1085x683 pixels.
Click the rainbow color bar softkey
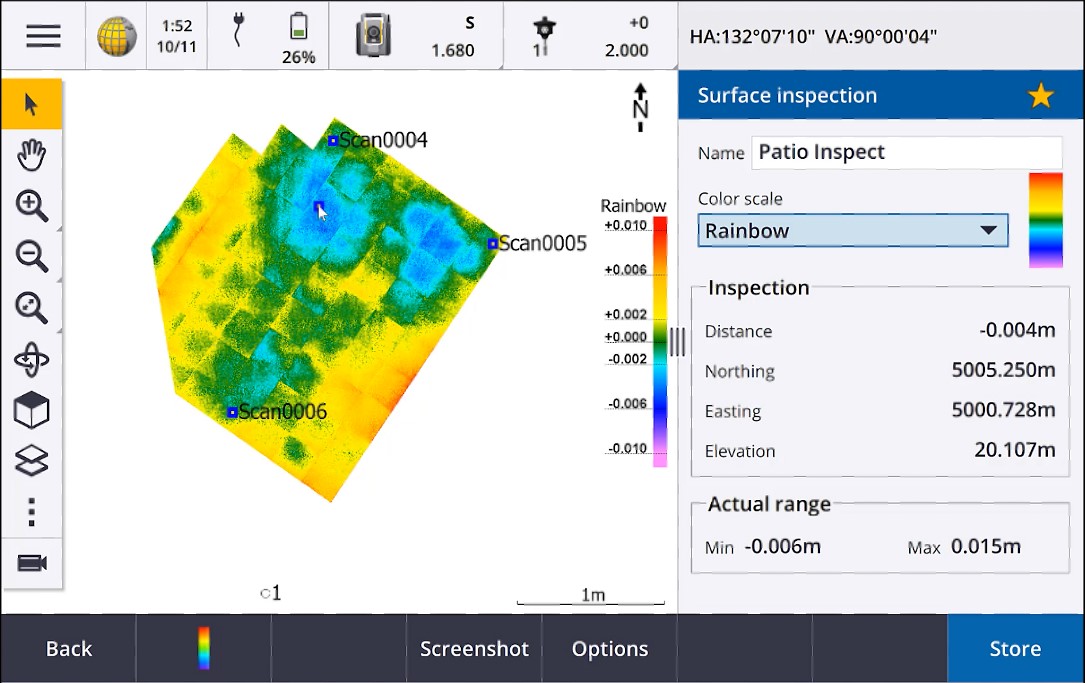tap(203, 648)
